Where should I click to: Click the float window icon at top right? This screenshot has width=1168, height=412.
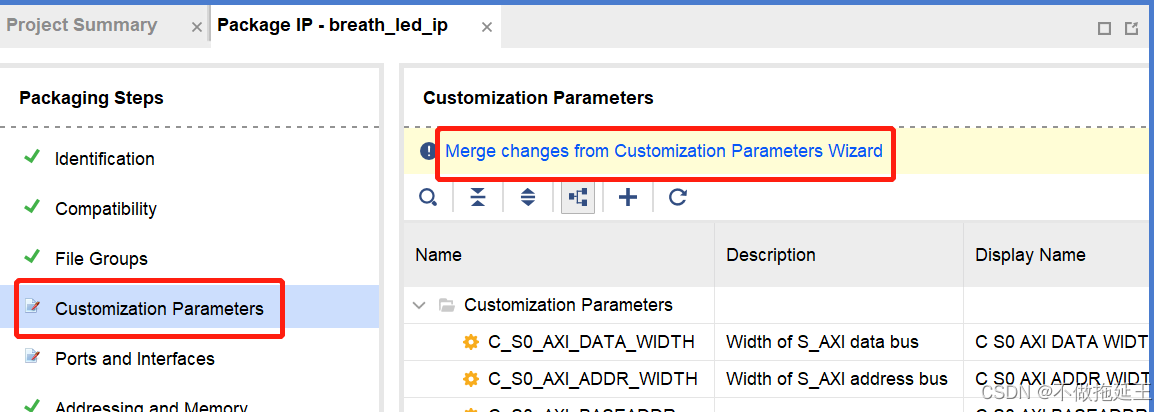coord(1132,28)
